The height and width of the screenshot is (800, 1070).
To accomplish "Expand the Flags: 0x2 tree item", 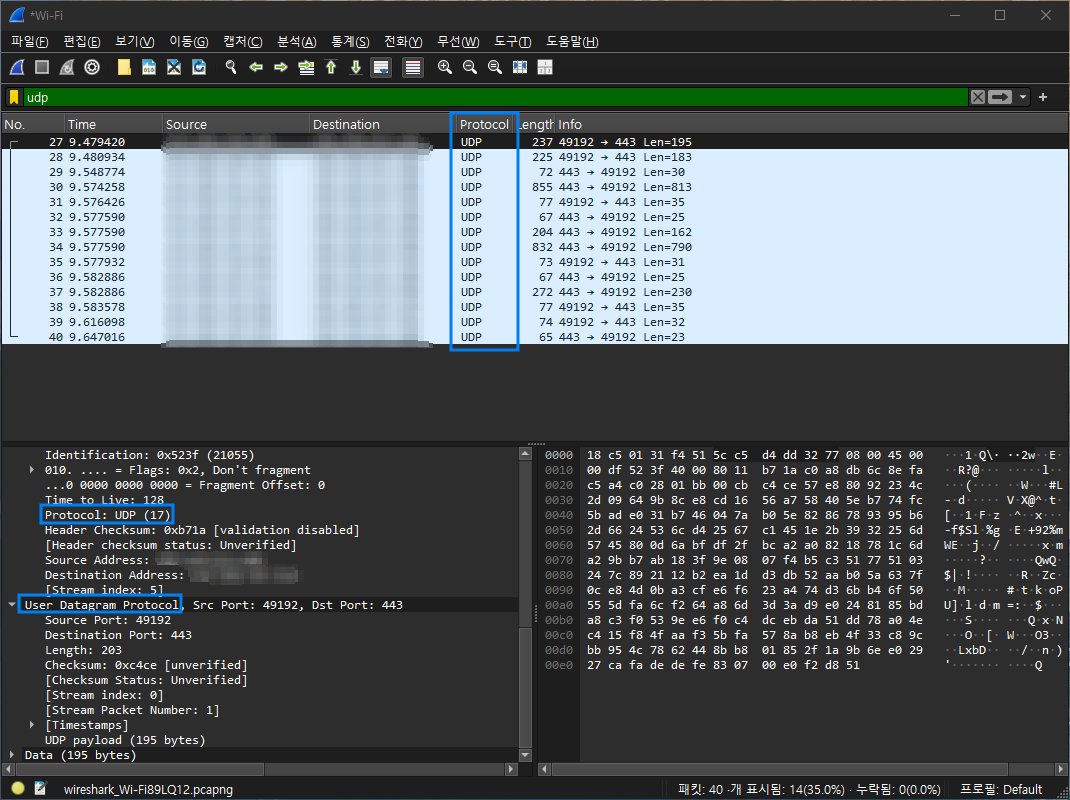I will pos(32,470).
